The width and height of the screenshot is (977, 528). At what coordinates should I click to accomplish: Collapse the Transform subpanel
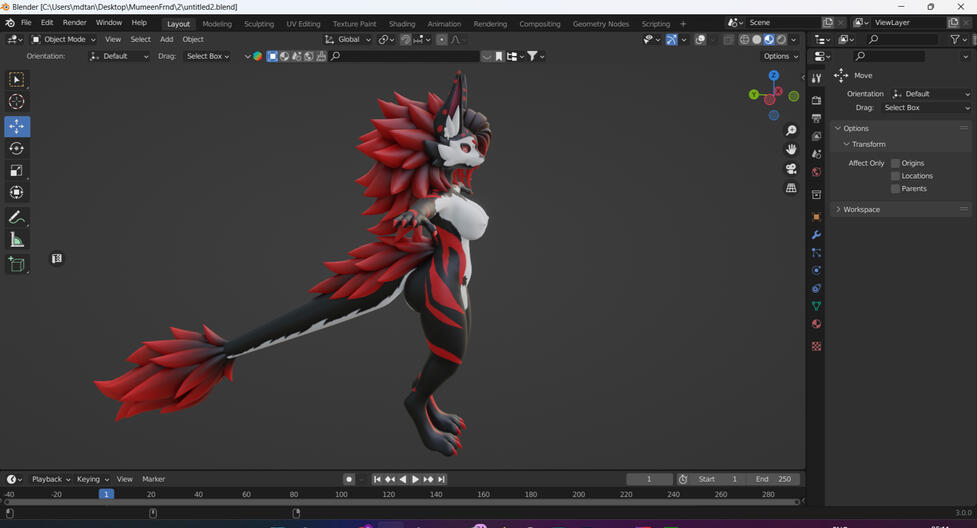864,144
